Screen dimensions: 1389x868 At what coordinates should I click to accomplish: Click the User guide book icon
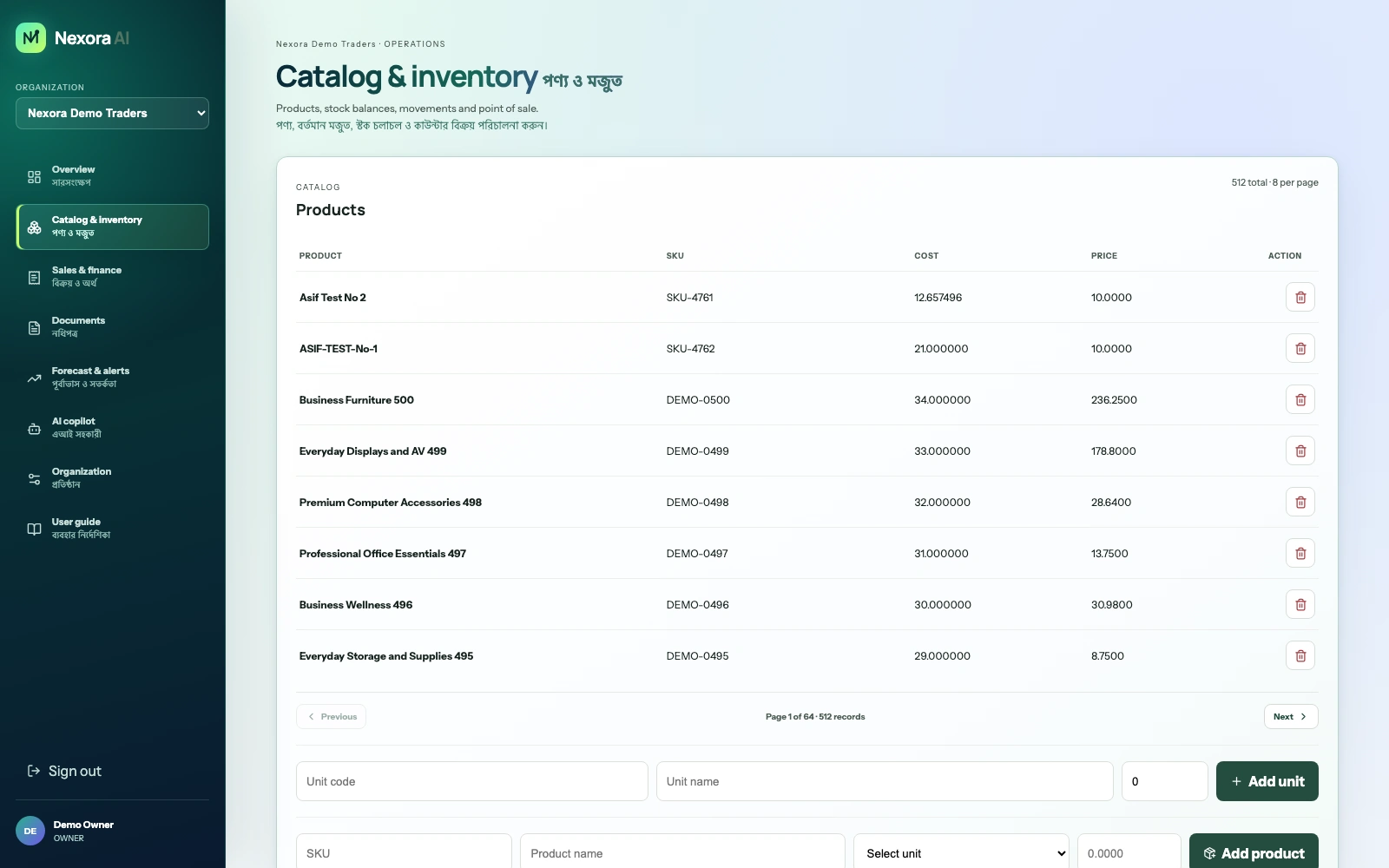pos(34,529)
